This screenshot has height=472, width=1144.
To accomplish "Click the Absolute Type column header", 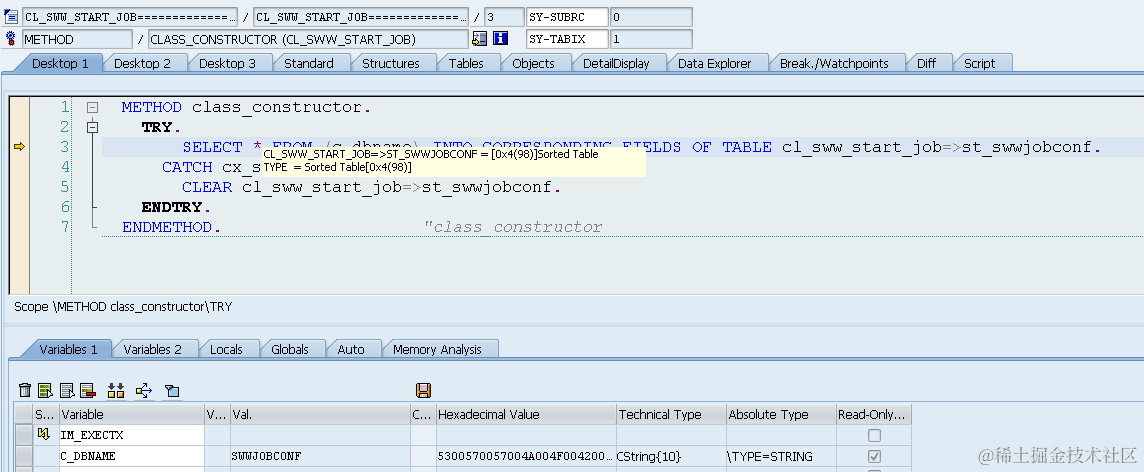I will (781, 414).
